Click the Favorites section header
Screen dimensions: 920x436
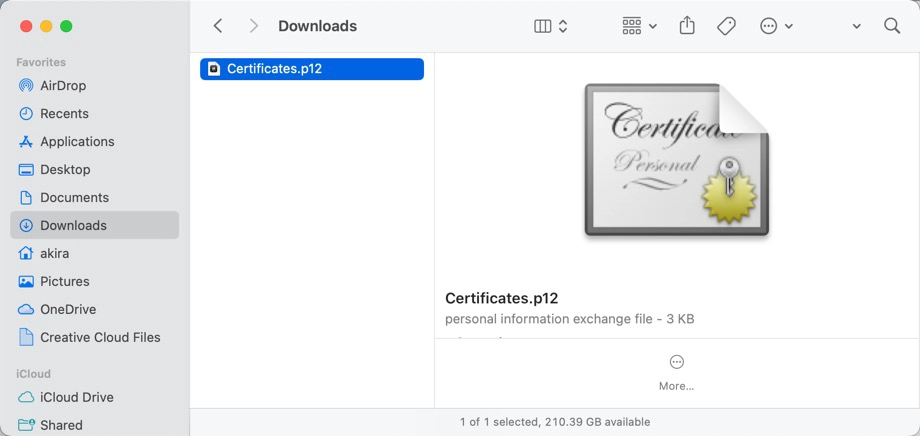coord(41,62)
